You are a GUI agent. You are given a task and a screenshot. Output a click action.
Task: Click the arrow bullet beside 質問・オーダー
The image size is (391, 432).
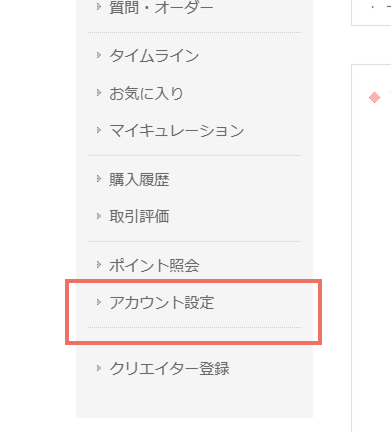[99, 6]
